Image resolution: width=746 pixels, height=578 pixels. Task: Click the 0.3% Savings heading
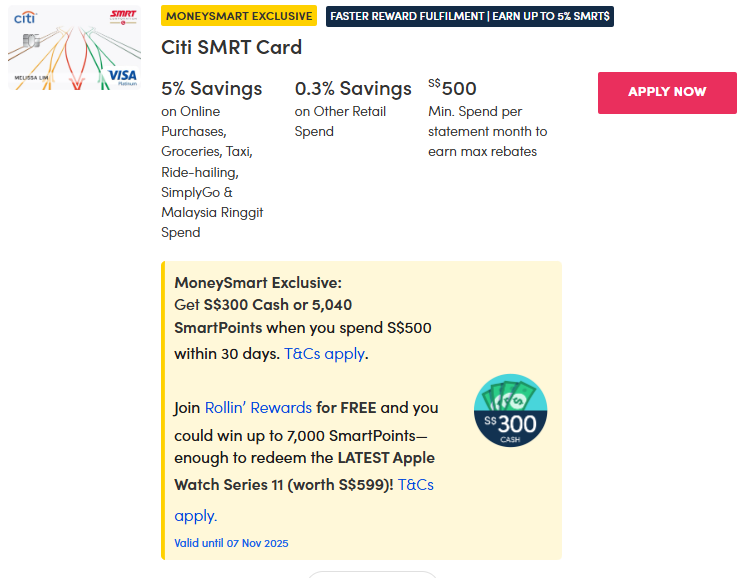(x=353, y=89)
